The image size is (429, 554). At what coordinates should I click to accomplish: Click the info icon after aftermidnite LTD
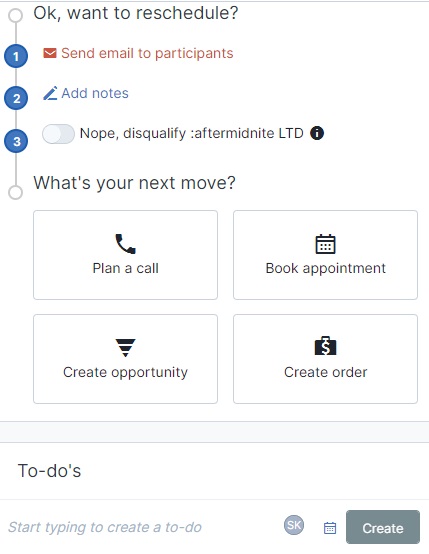click(317, 133)
